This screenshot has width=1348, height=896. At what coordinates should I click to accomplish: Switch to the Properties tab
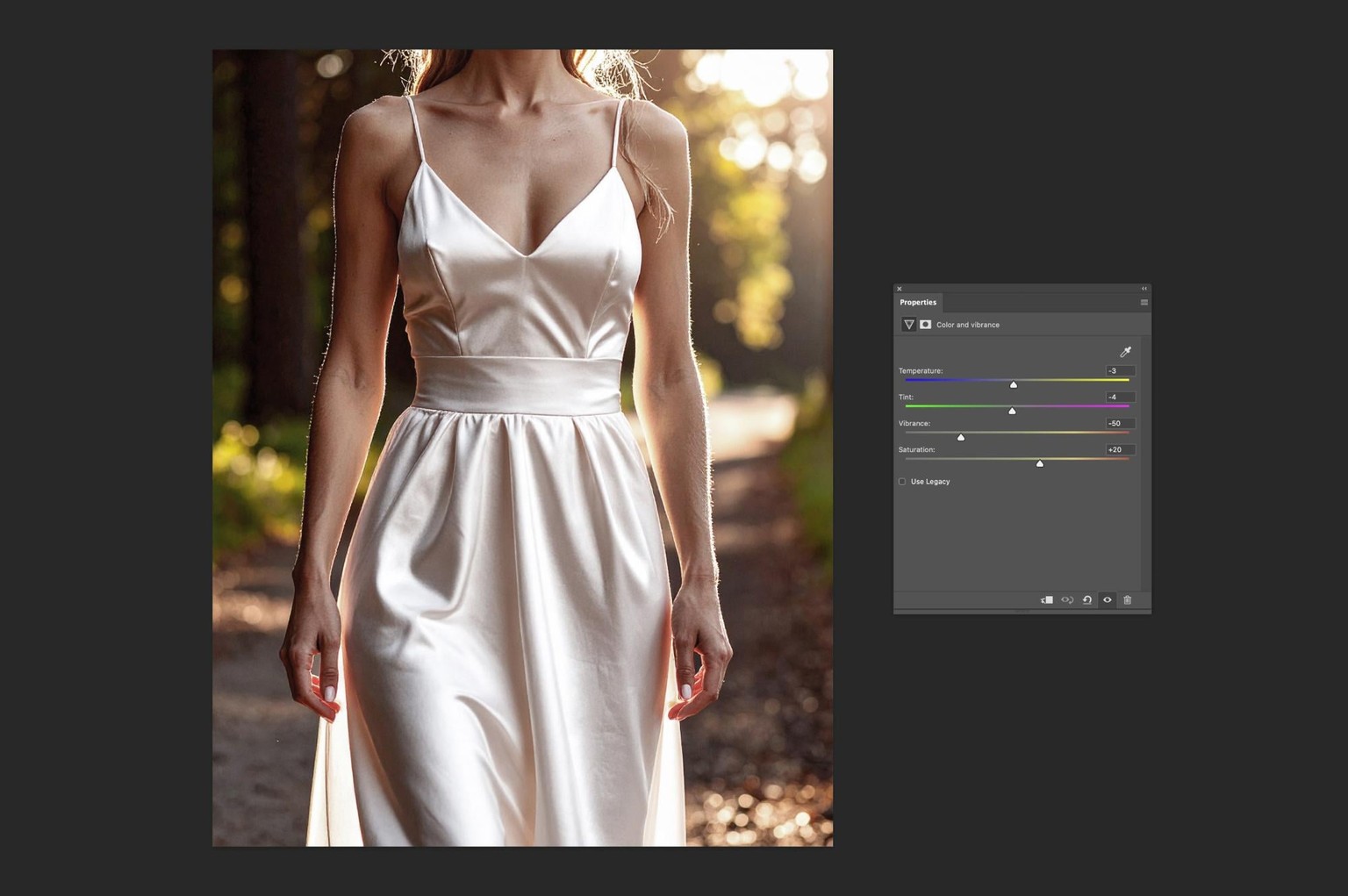[x=918, y=303]
